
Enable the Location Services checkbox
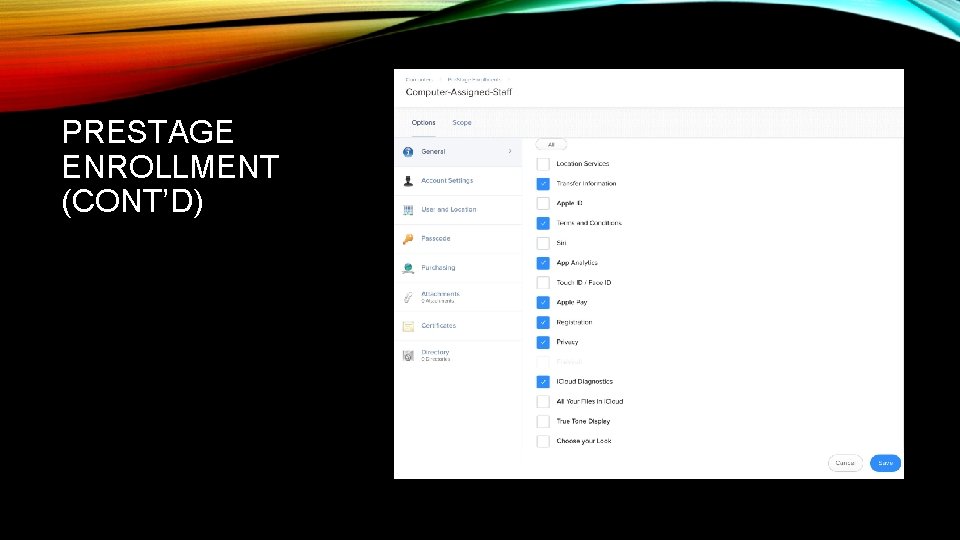point(543,164)
